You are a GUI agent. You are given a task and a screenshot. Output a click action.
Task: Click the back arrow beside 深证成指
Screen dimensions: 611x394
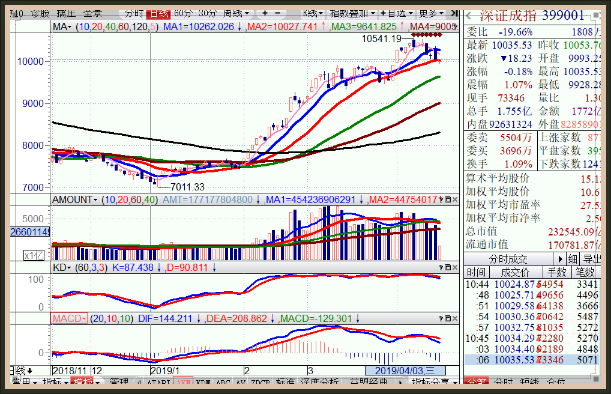pos(470,16)
